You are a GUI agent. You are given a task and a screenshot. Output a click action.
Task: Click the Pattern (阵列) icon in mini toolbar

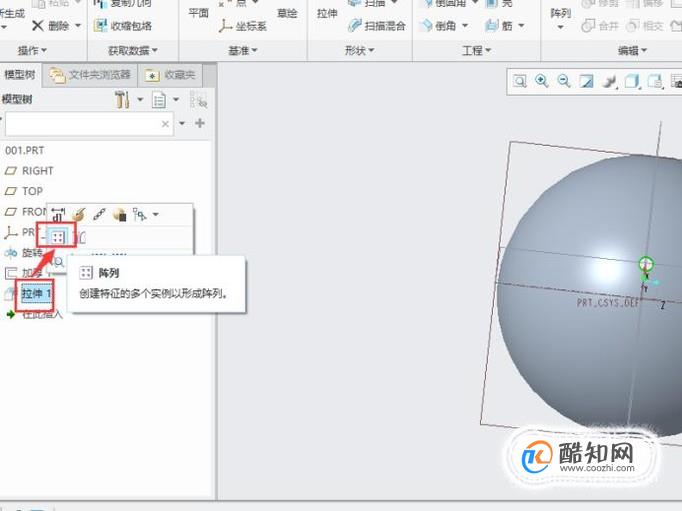pyautogui.click(x=58, y=237)
